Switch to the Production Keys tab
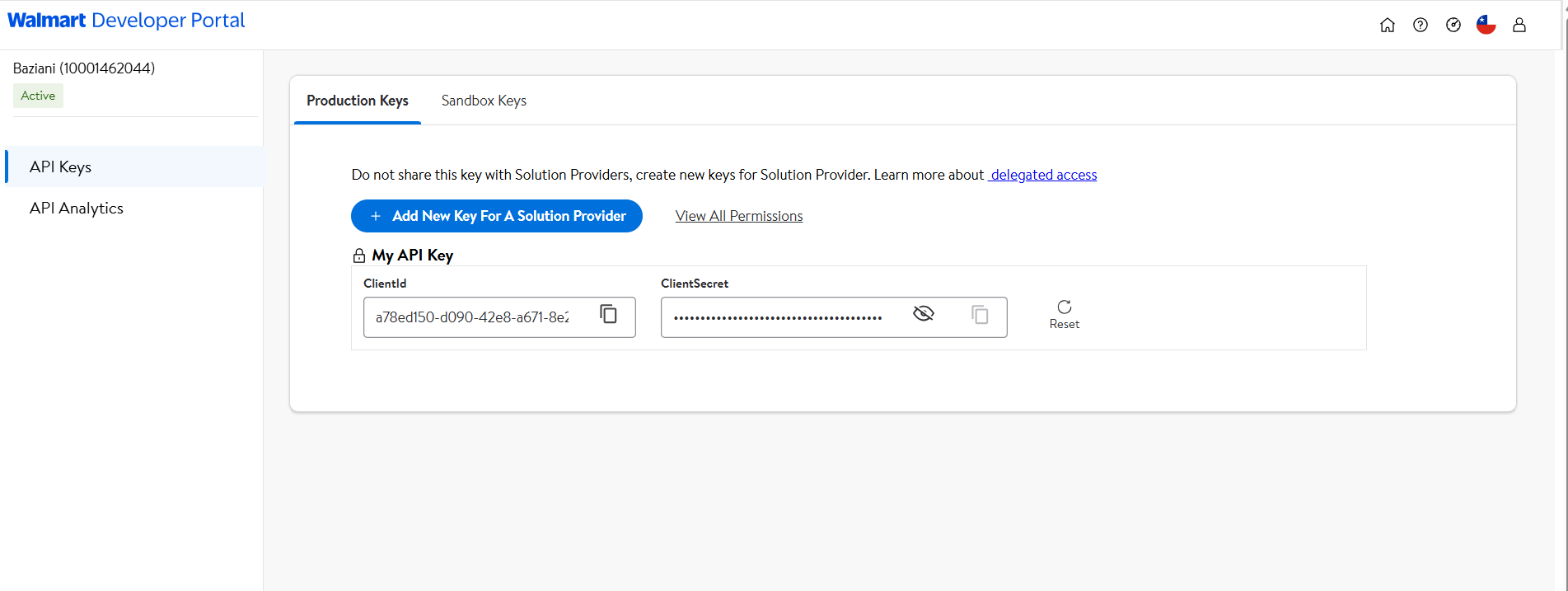 [358, 101]
